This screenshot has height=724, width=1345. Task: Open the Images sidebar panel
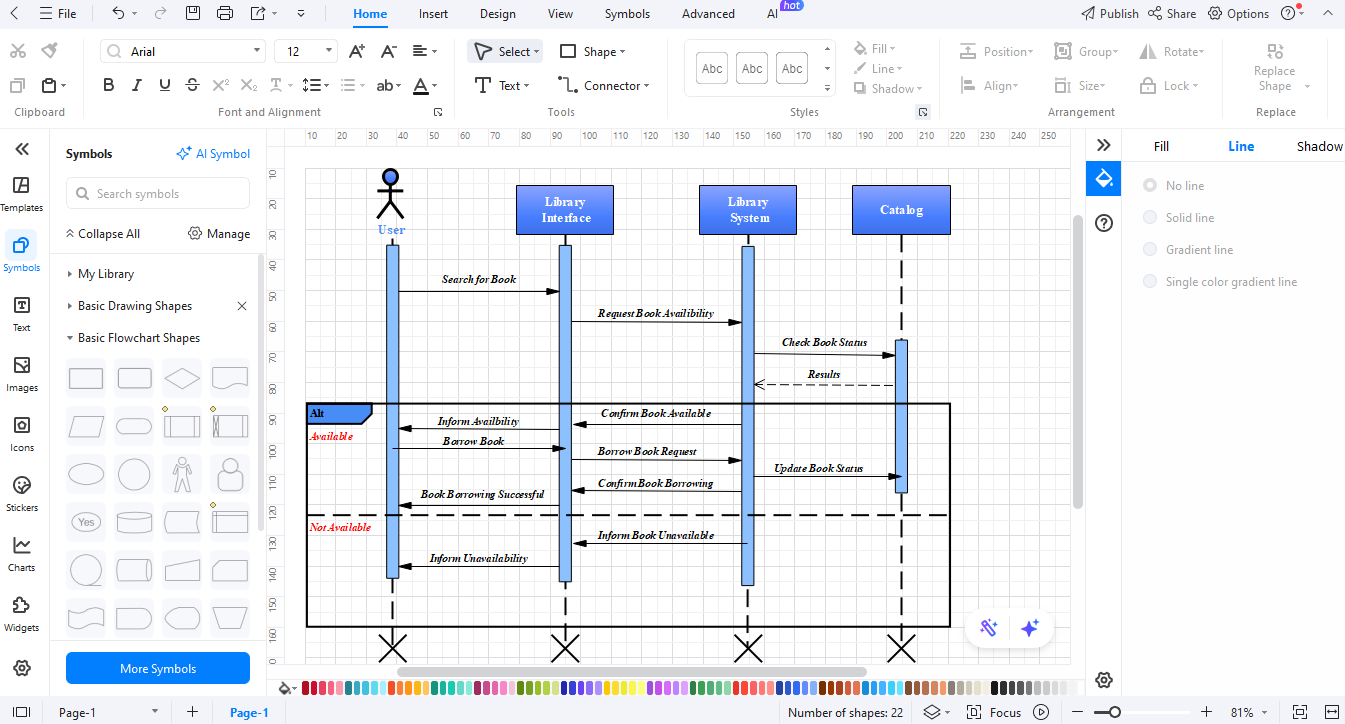(22, 374)
